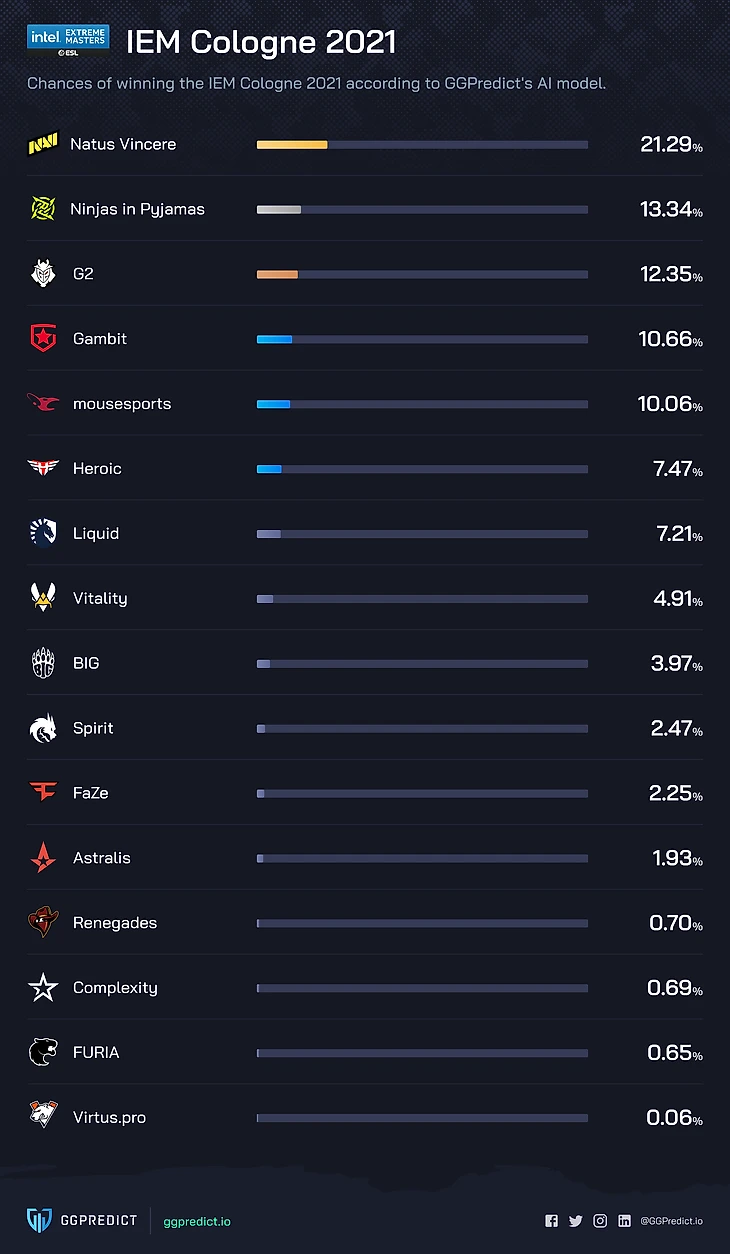Open the ggpredict.io link
Screen dimensions: 730x1254
tap(197, 1221)
